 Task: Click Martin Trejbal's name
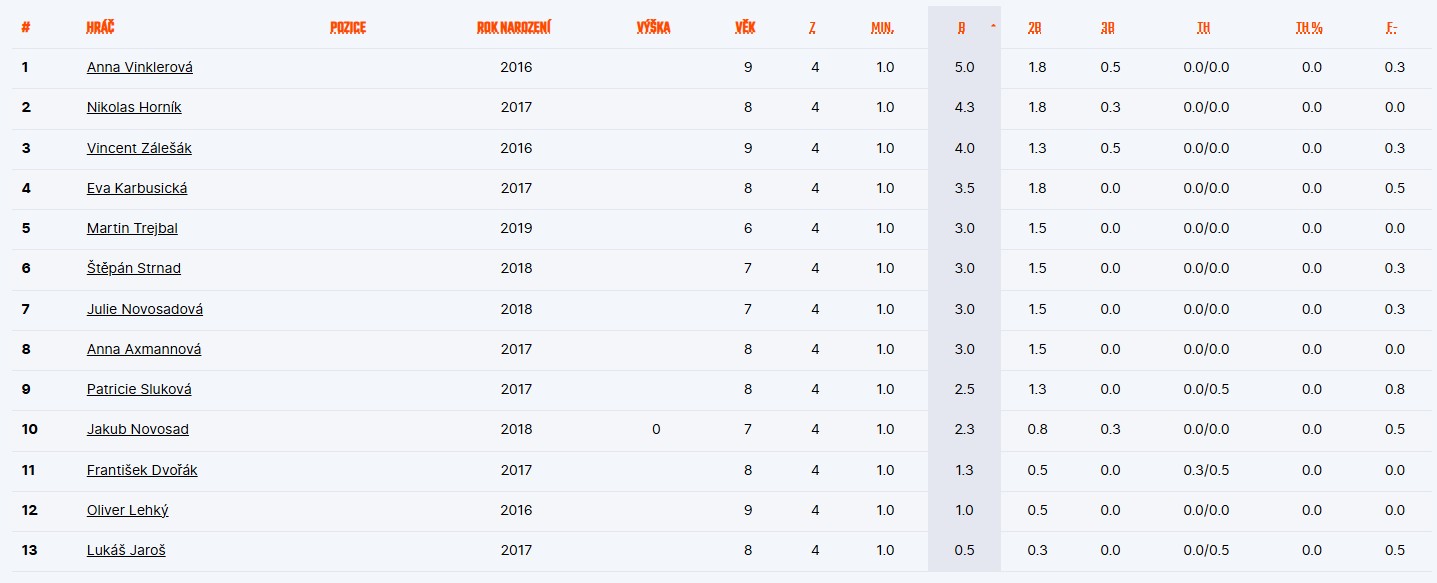132,228
